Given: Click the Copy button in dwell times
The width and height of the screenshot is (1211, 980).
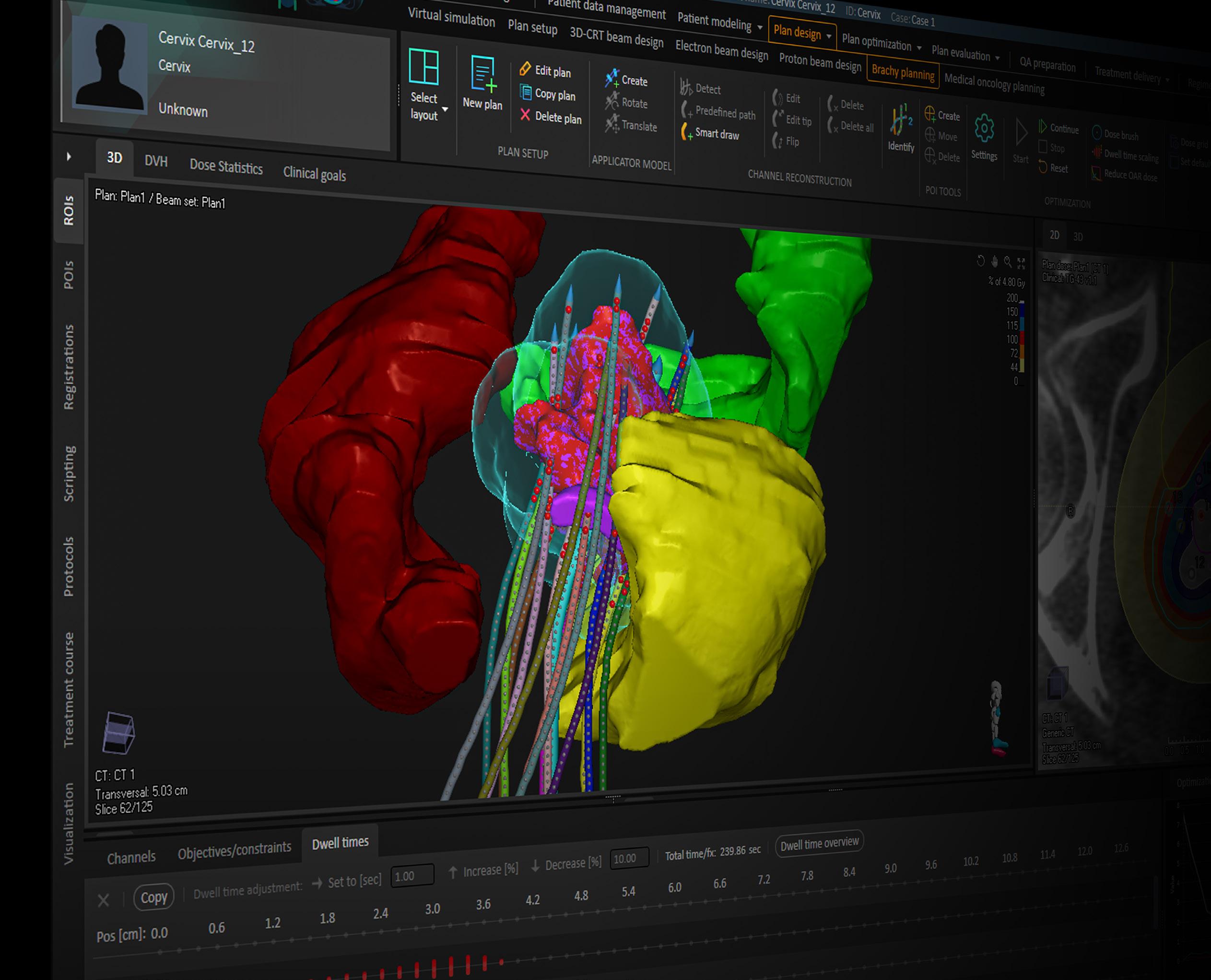Looking at the screenshot, I should [x=153, y=897].
